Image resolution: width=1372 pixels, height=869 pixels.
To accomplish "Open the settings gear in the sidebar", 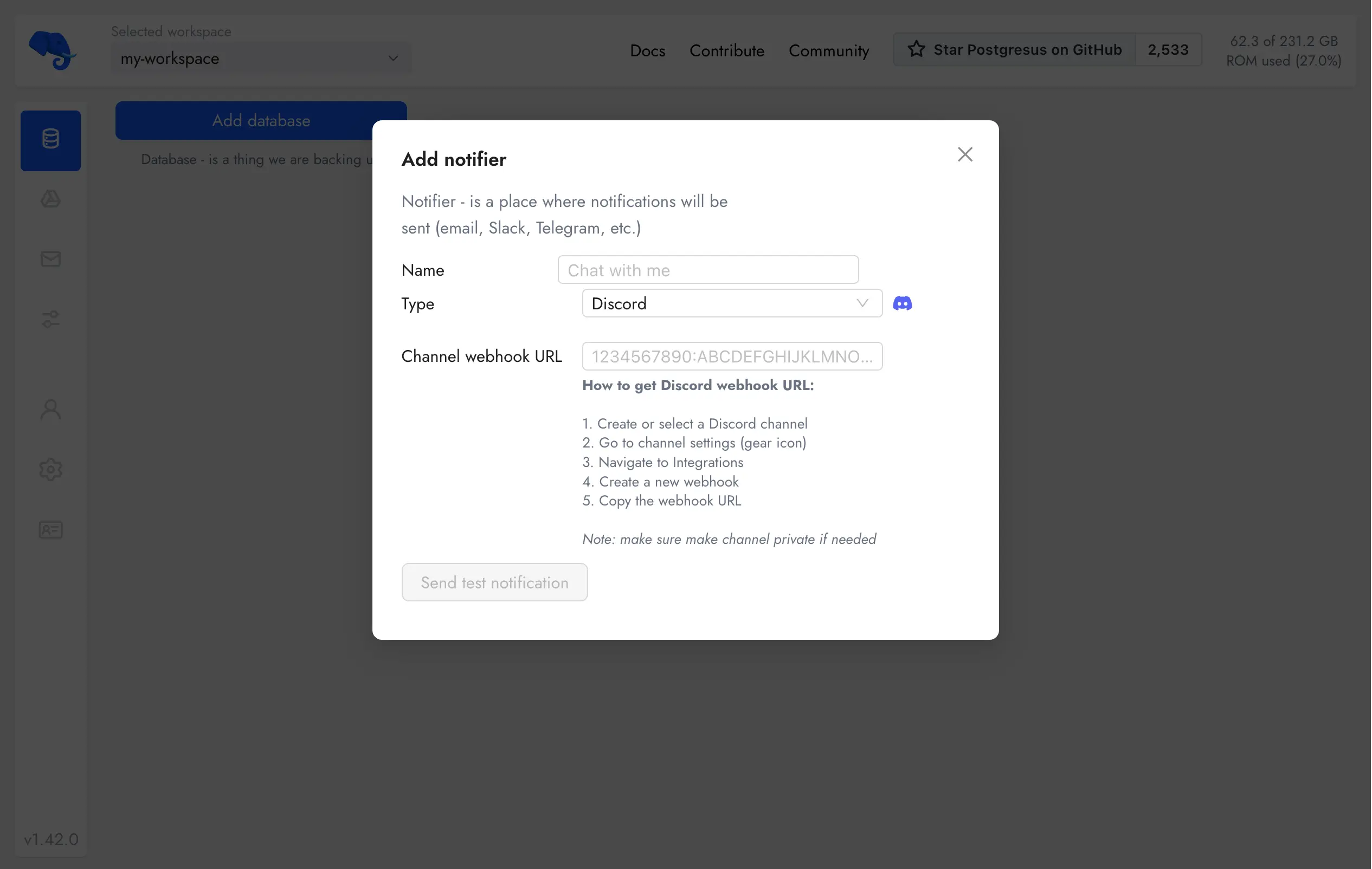I will coord(50,469).
